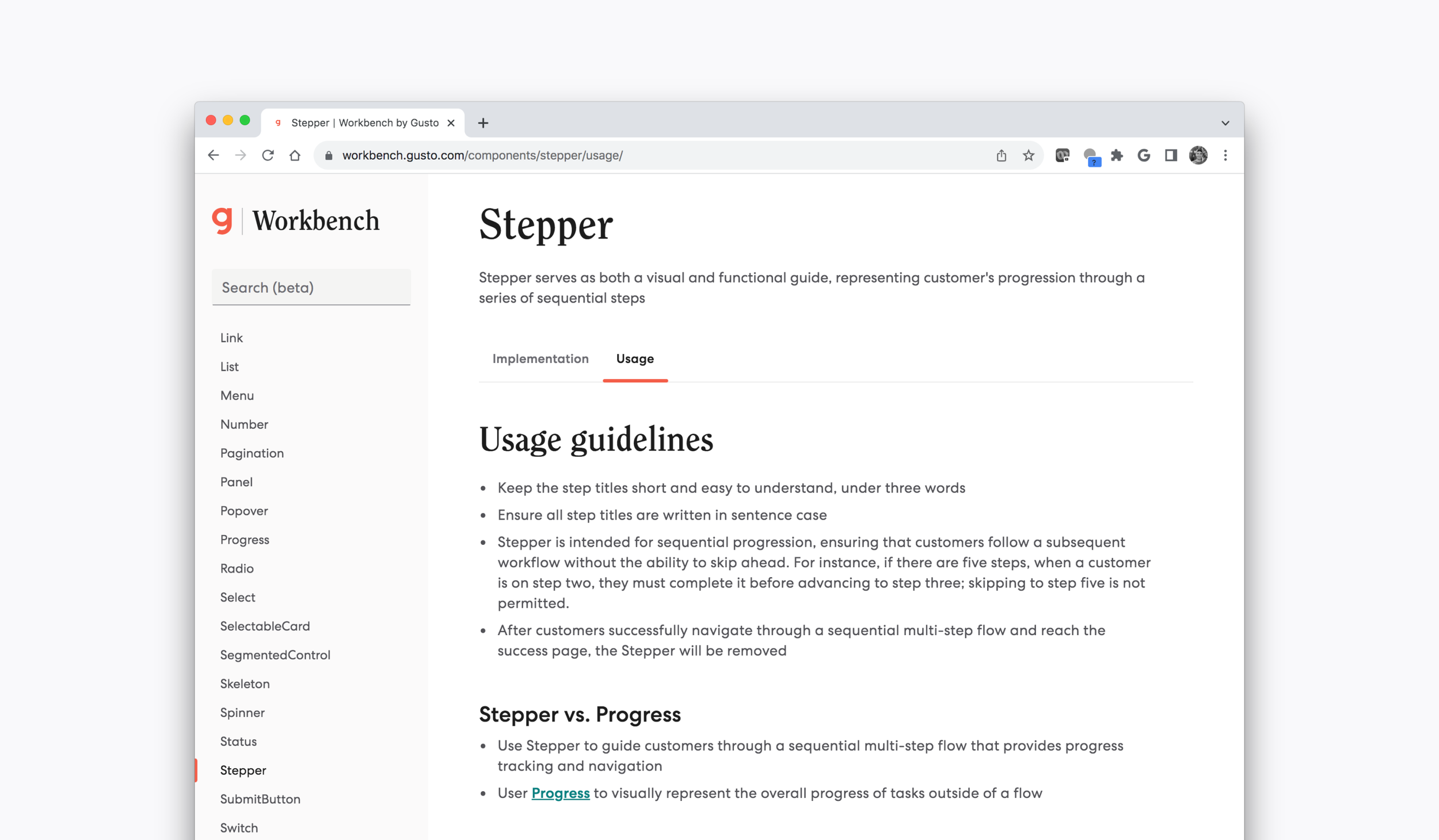Image resolution: width=1439 pixels, height=840 pixels.
Task: Go back to the previous page
Action: [x=214, y=155]
